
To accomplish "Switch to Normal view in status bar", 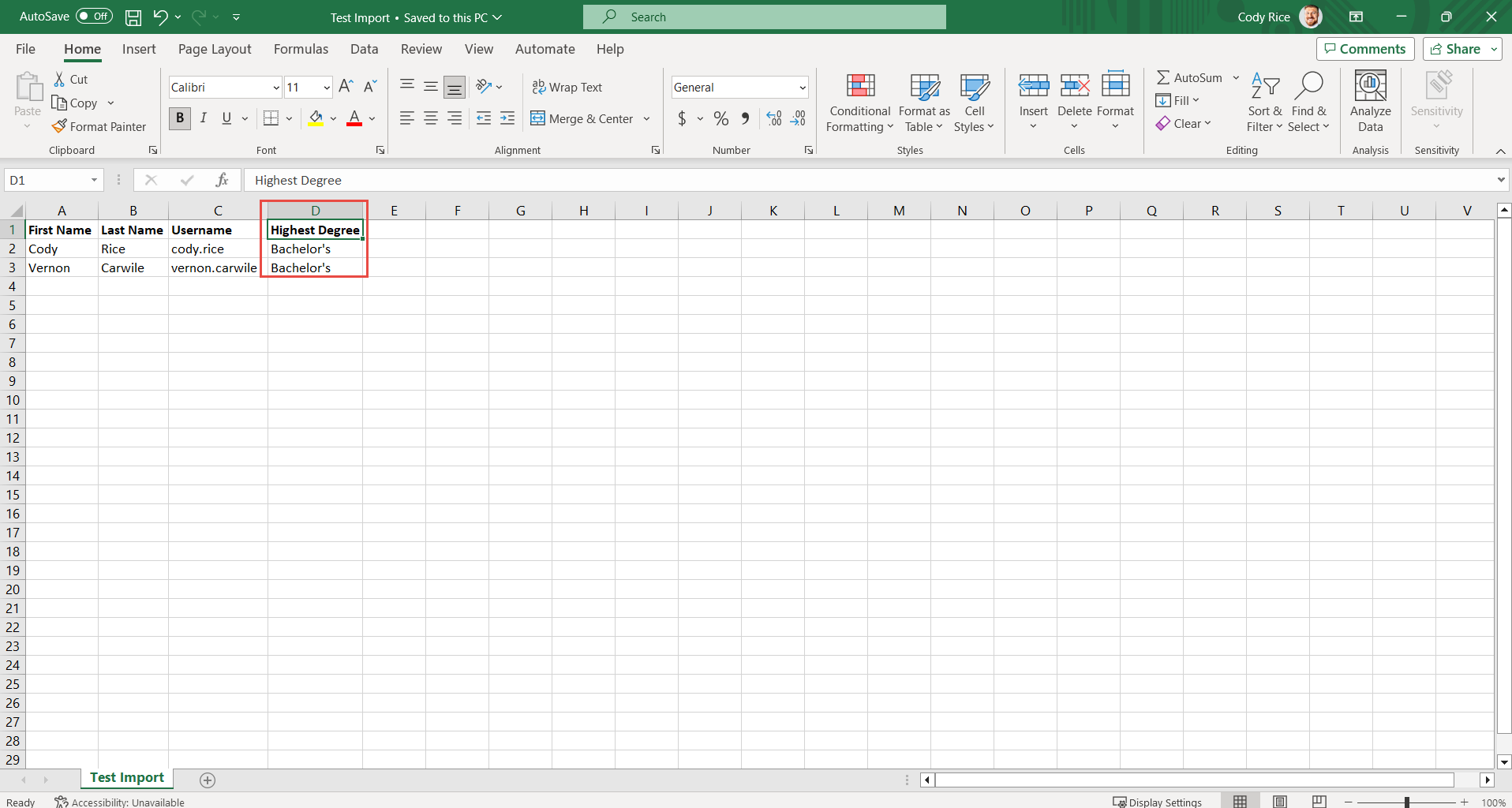I will pos(1241,802).
